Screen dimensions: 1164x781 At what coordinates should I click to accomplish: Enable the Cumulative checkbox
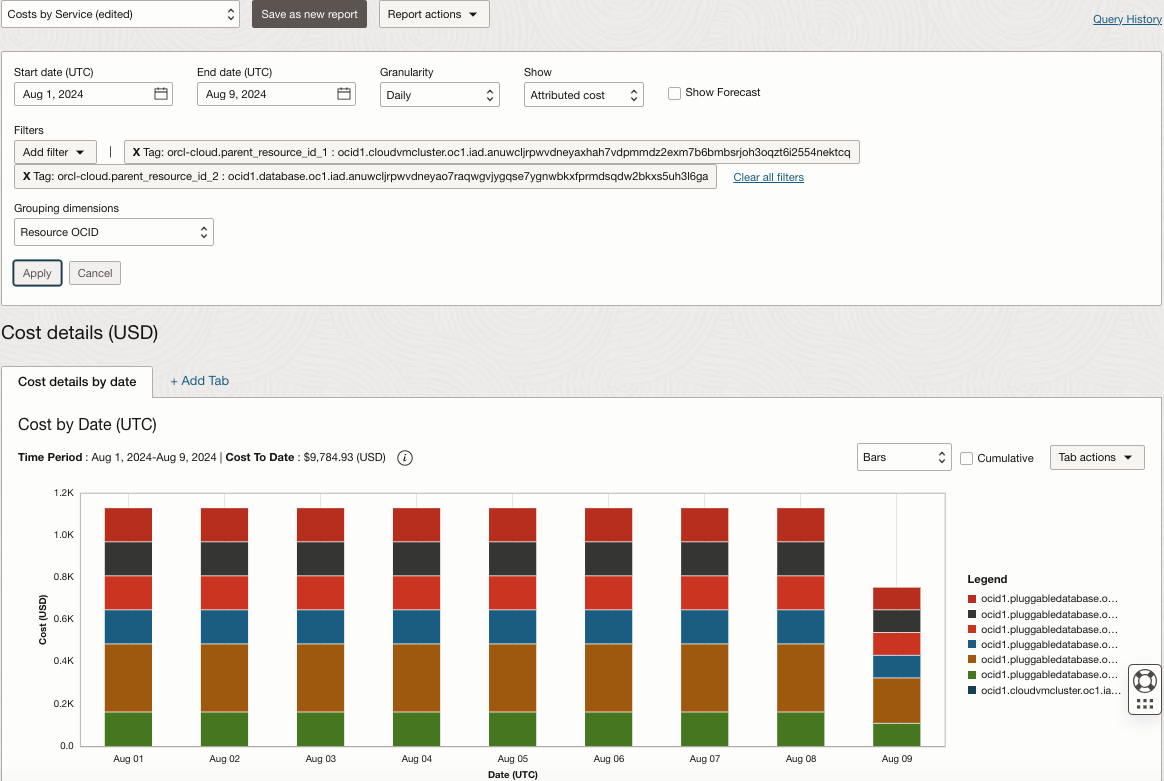tap(966, 458)
